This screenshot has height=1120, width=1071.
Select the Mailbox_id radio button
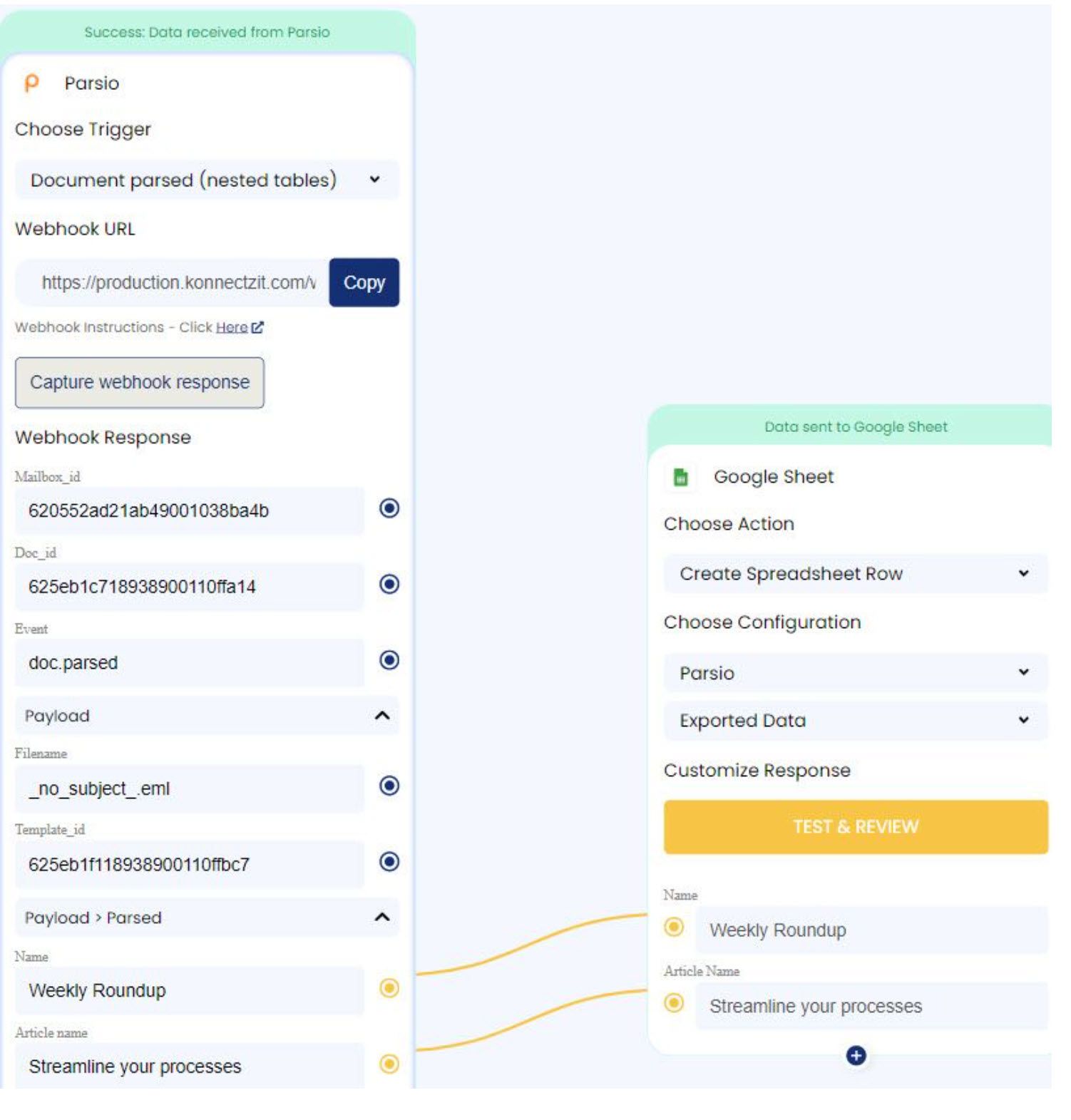[389, 508]
